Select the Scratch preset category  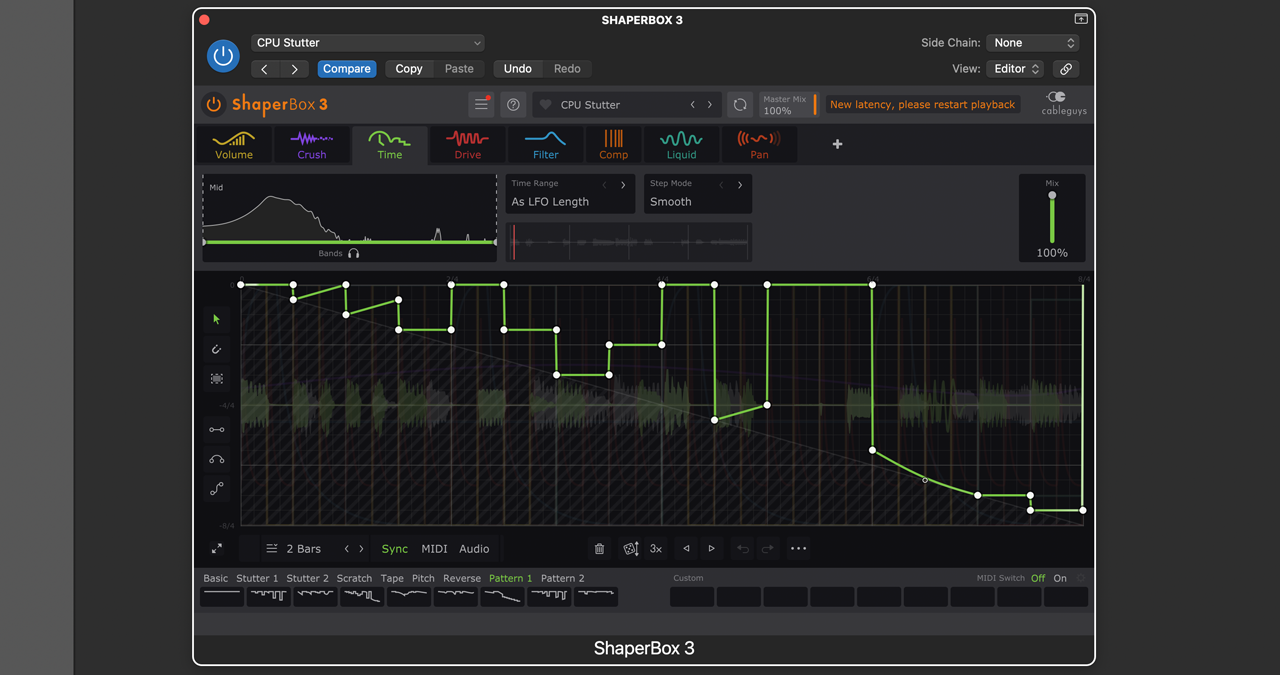click(354, 578)
